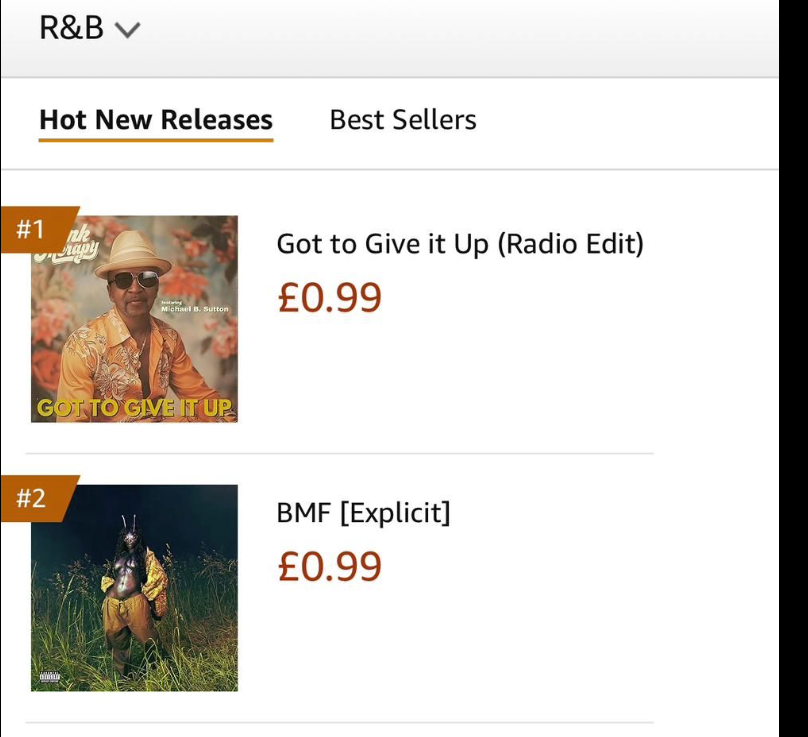Click the underline indicator below Hot New Releases

pyautogui.click(x=154, y=141)
